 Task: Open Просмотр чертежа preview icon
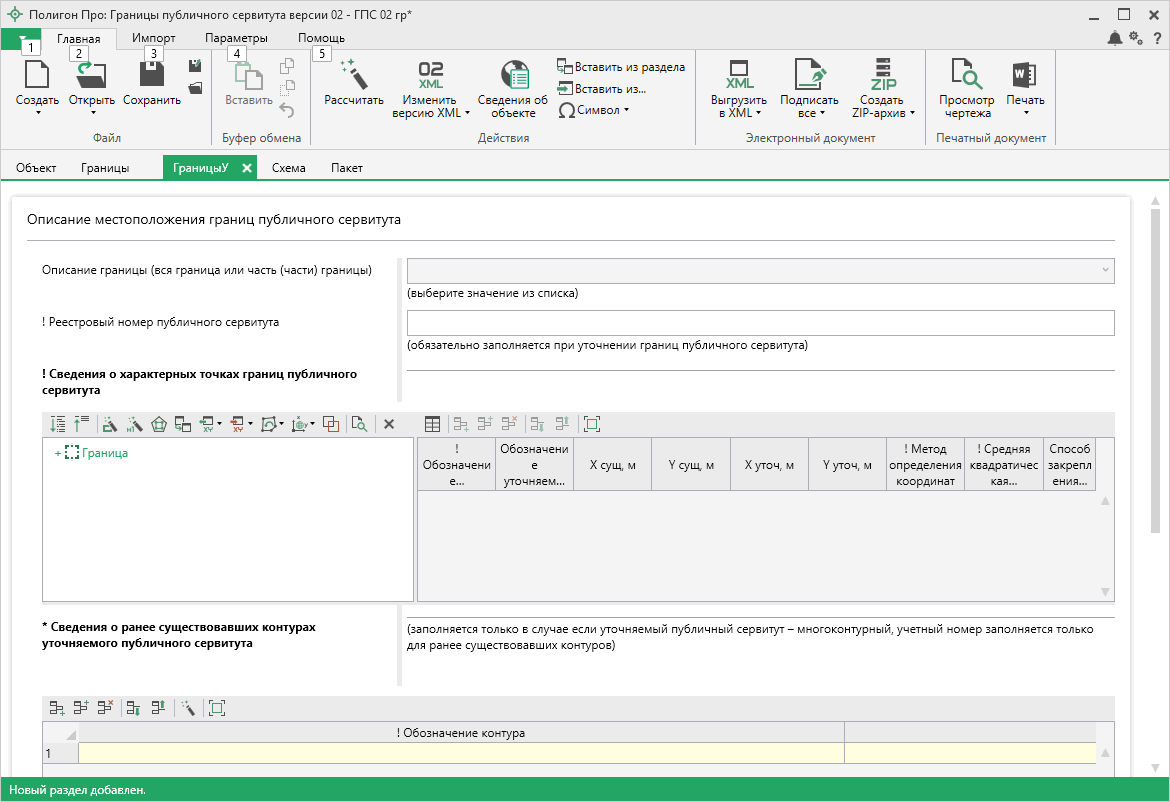tap(966, 75)
